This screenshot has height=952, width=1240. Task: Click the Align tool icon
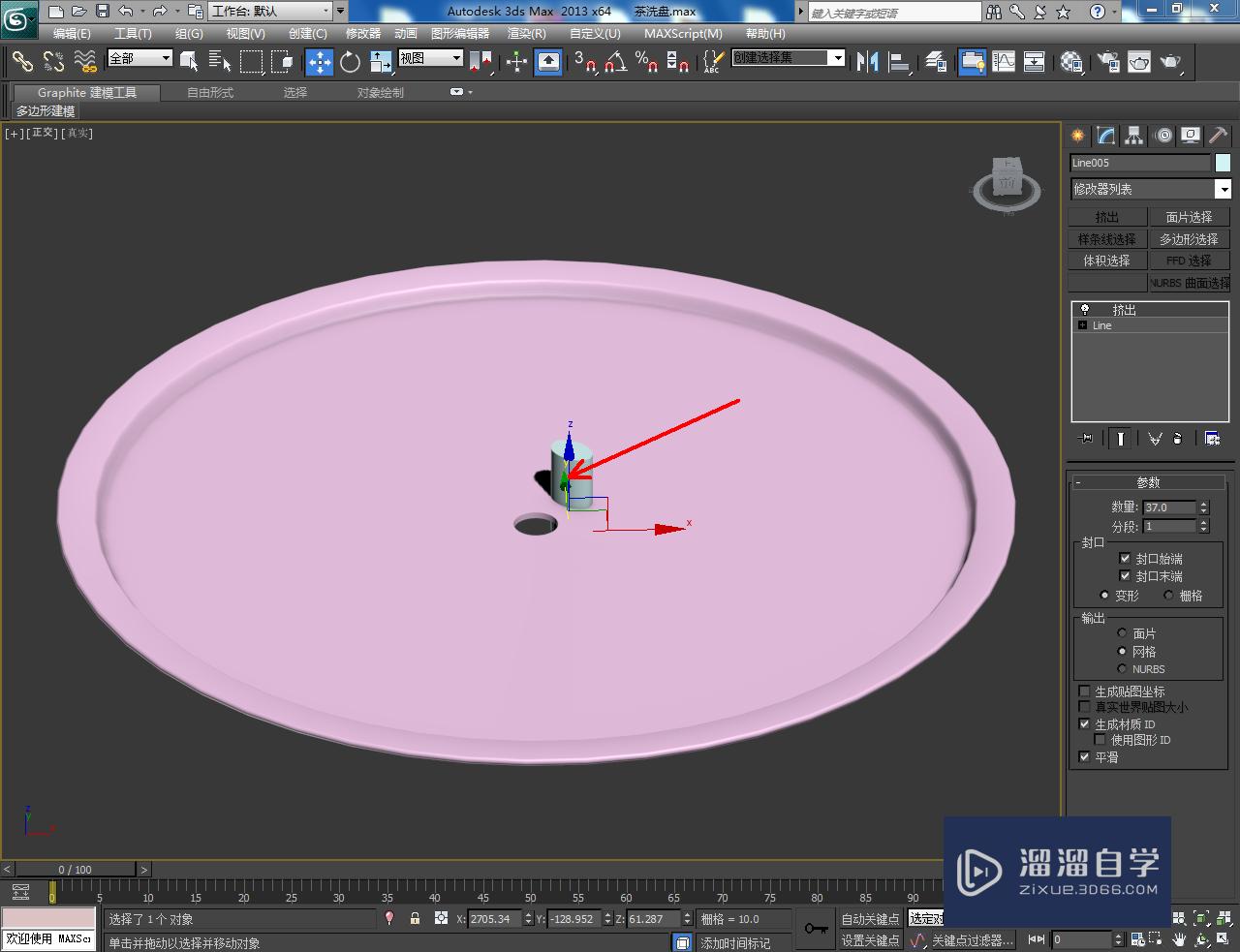[x=900, y=62]
